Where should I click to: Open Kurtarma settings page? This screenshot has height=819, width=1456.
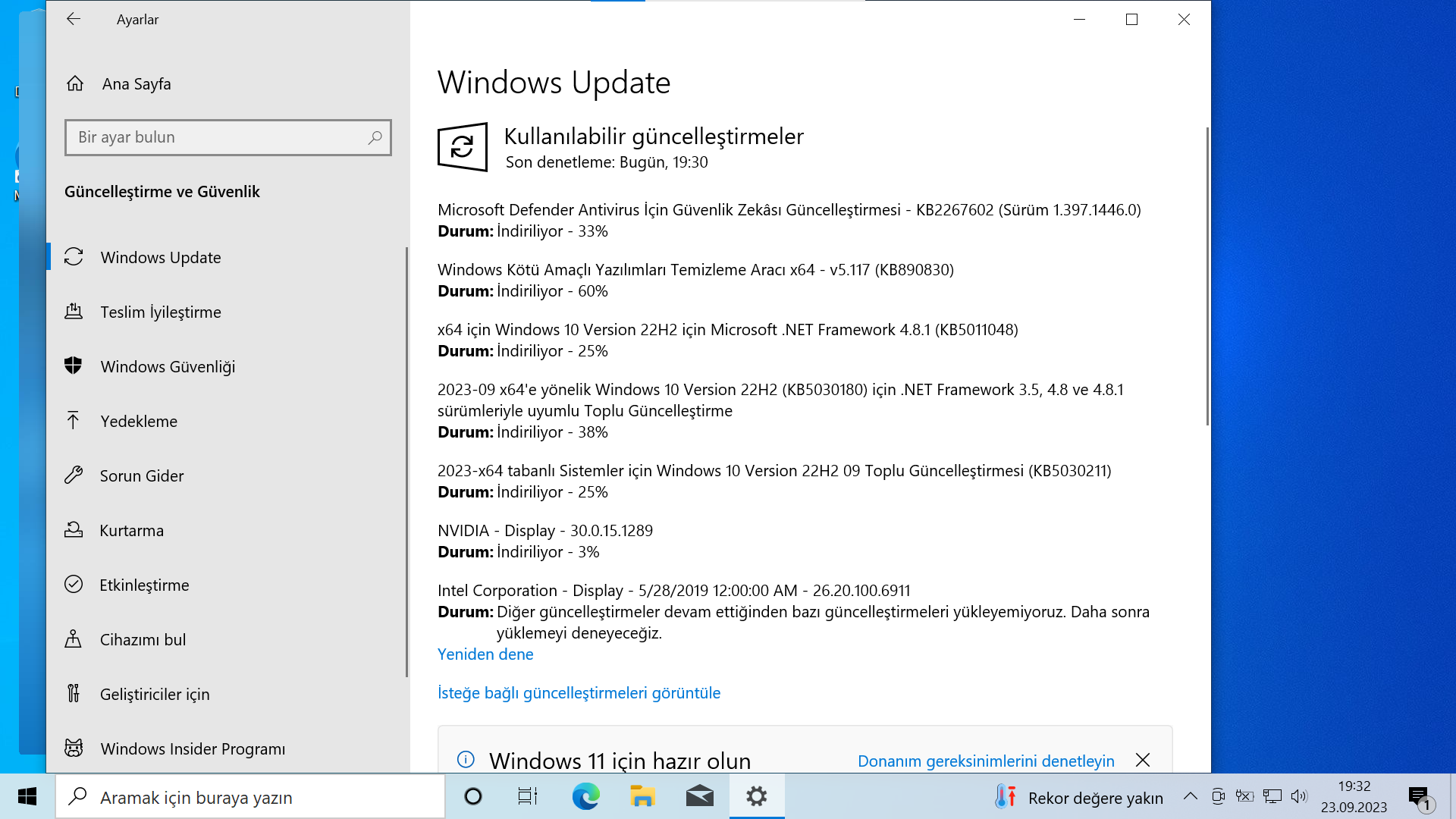pos(131,530)
